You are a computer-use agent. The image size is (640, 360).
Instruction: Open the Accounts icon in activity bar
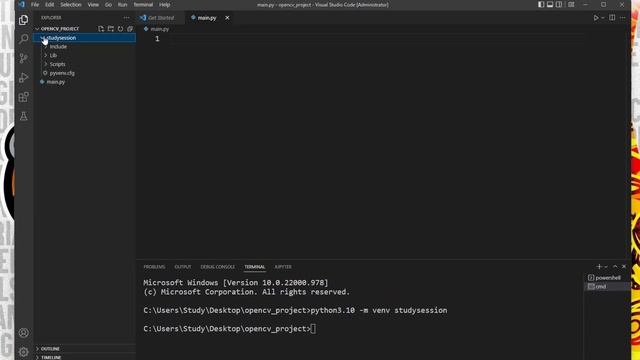point(24,333)
